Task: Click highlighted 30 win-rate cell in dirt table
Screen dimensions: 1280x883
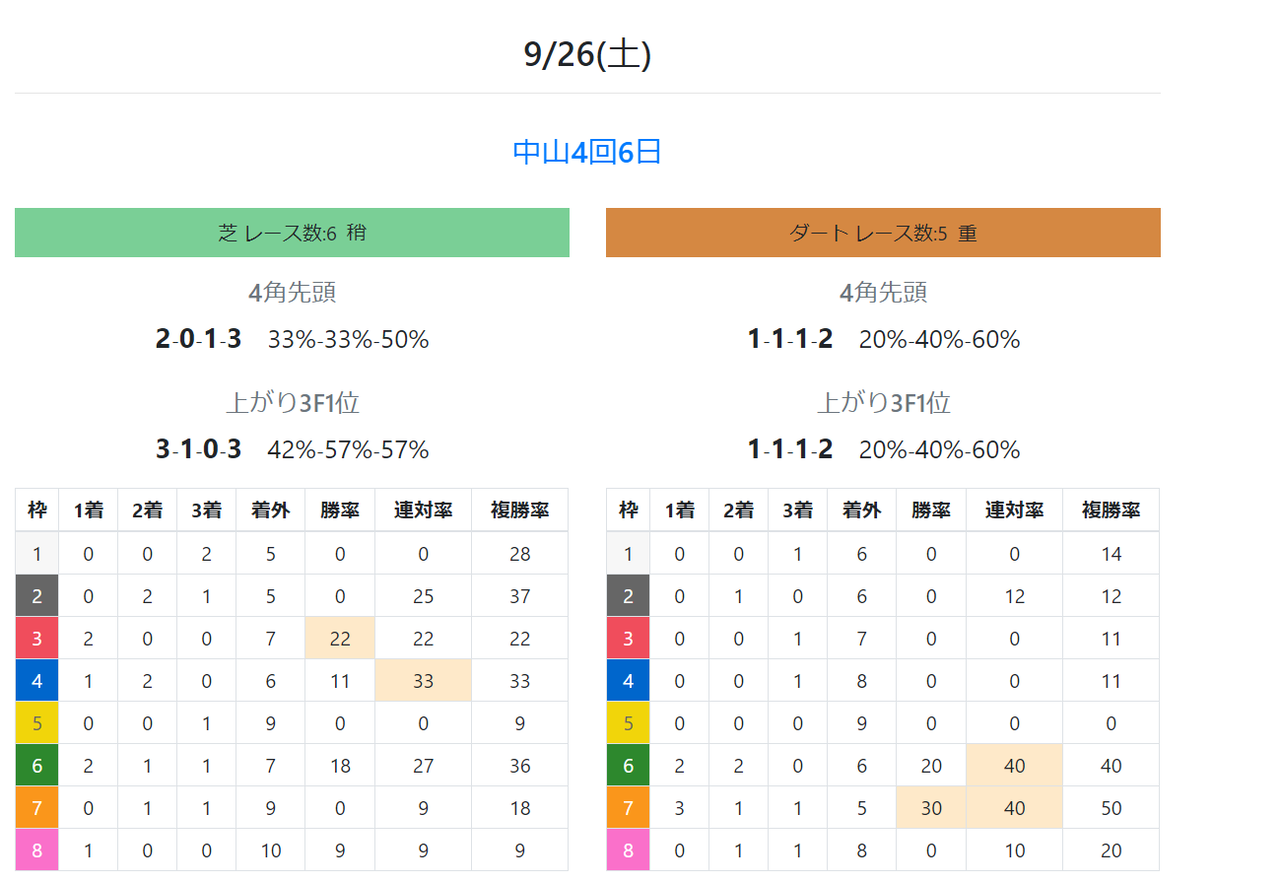Action: point(931,808)
